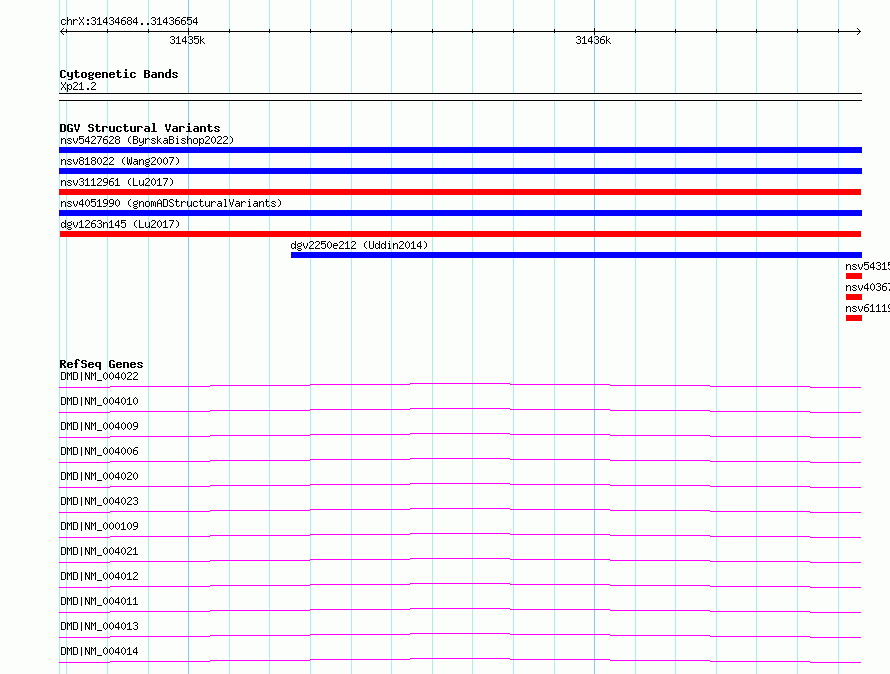Click the red dgv1263n145 variant bar

460,234
